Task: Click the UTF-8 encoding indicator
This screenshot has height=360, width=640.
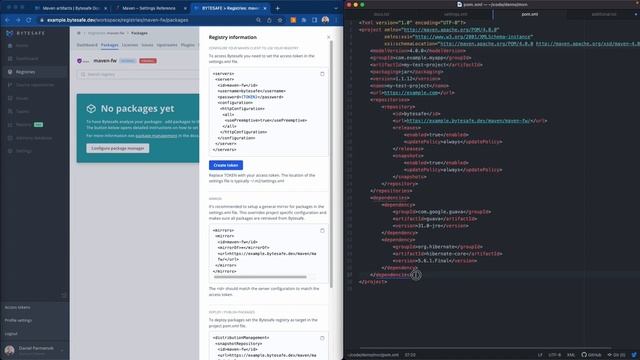Action: click(x=554, y=355)
